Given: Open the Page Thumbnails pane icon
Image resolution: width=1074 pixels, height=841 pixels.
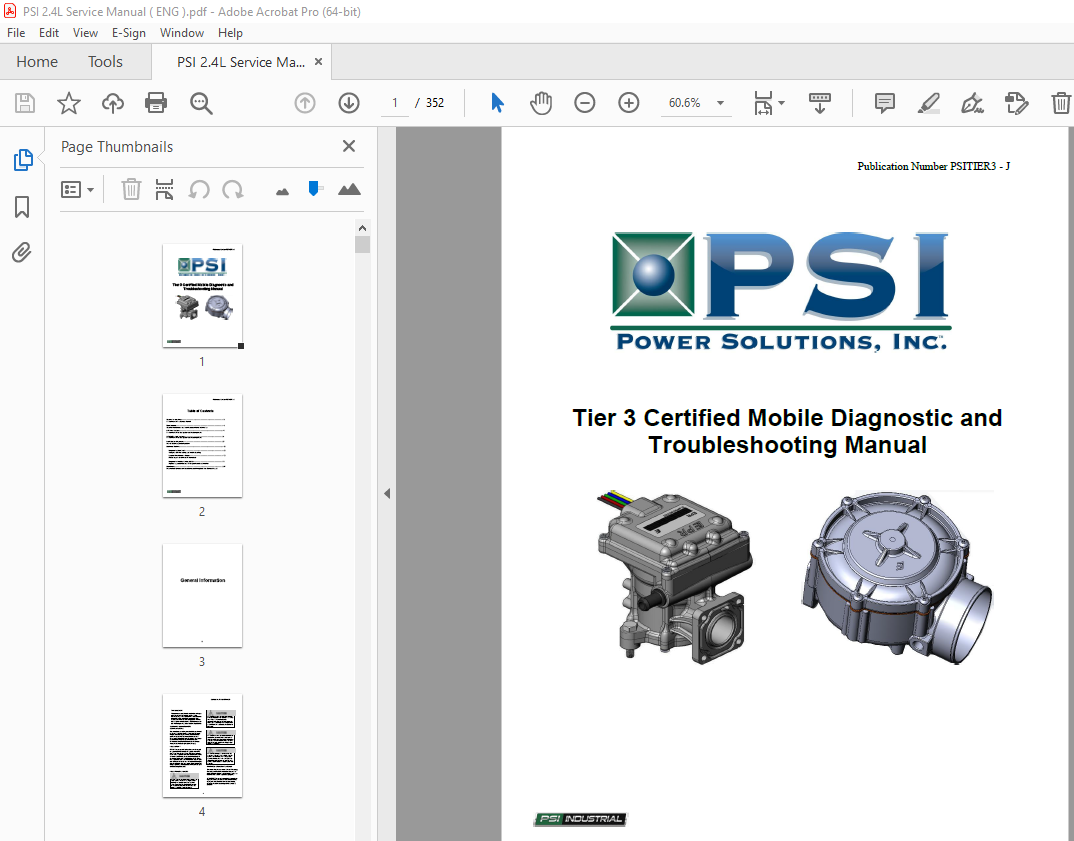Looking at the screenshot, I should click(23, 160).
